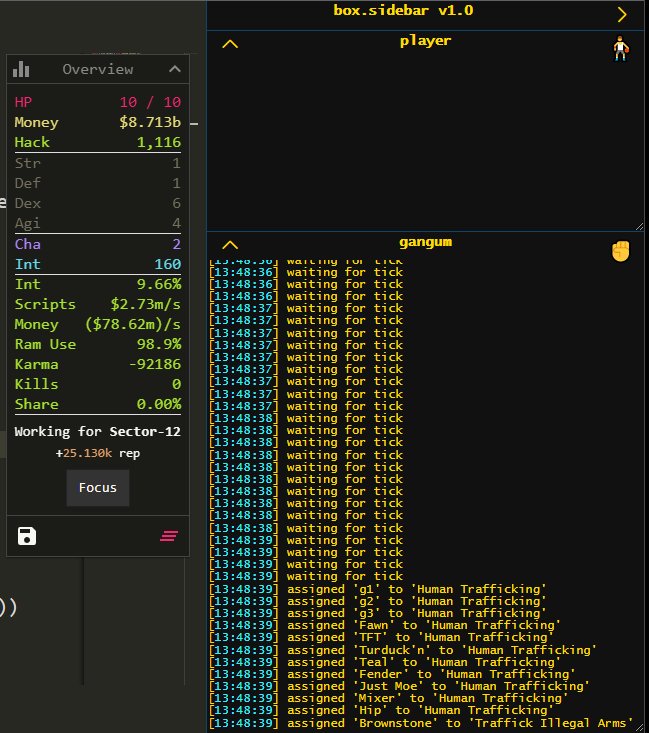The width and height of the screenshot is (649, 733).
Task: Click the +25.130k rep text
Action: click(x=98, y=453)
